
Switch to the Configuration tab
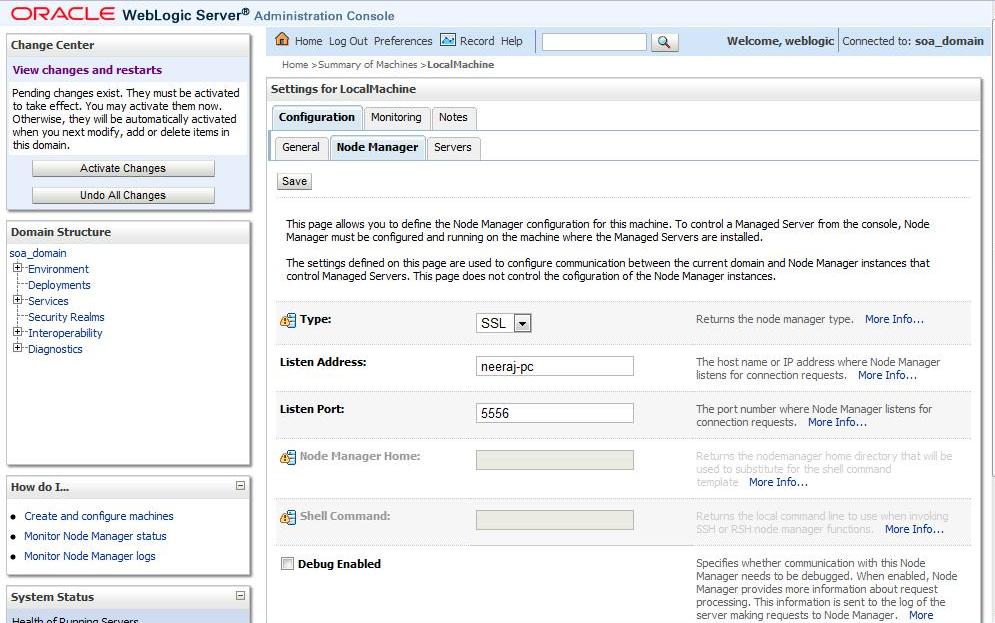[317, 117]
